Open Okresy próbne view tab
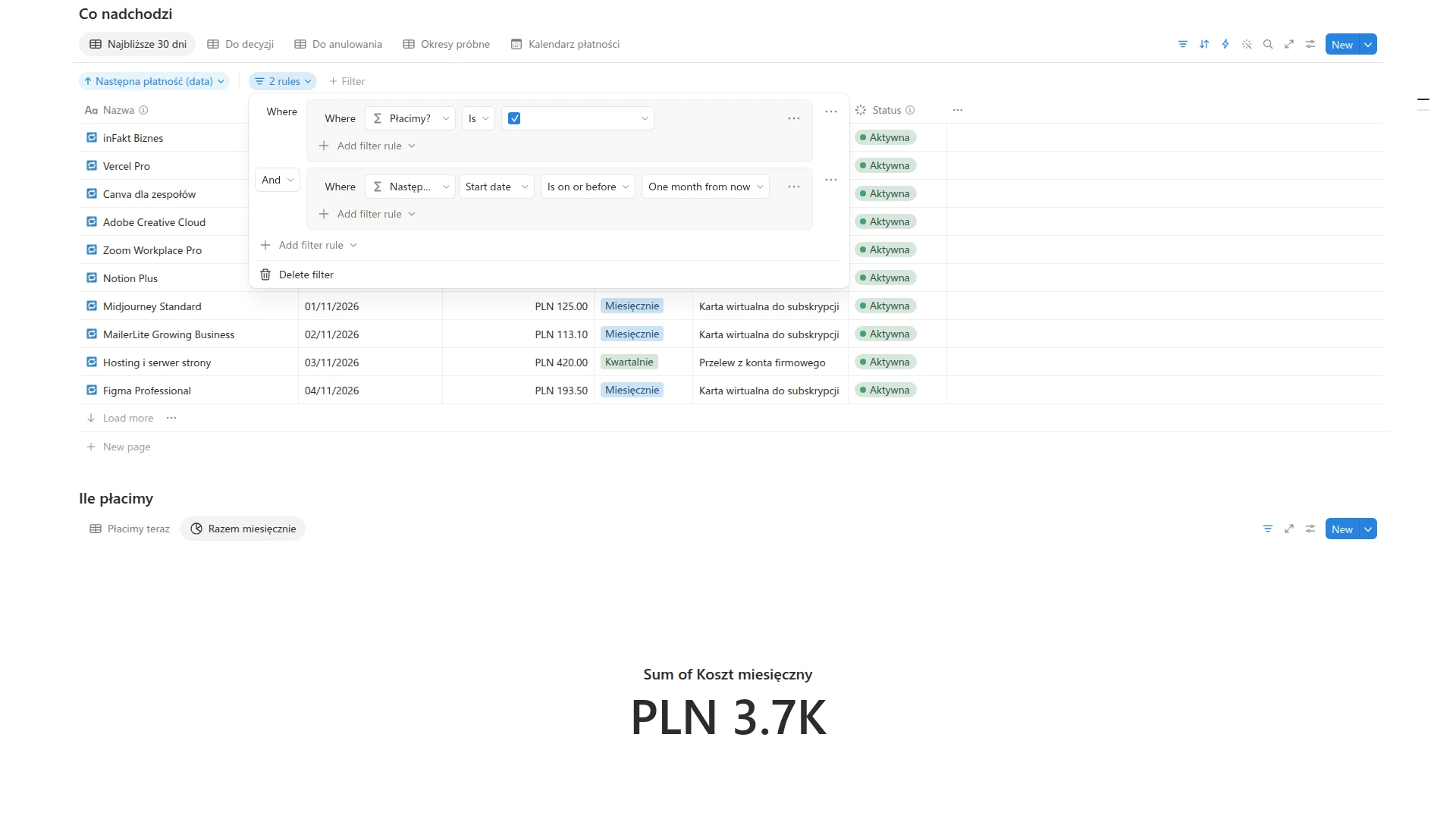 click(447, 44)
